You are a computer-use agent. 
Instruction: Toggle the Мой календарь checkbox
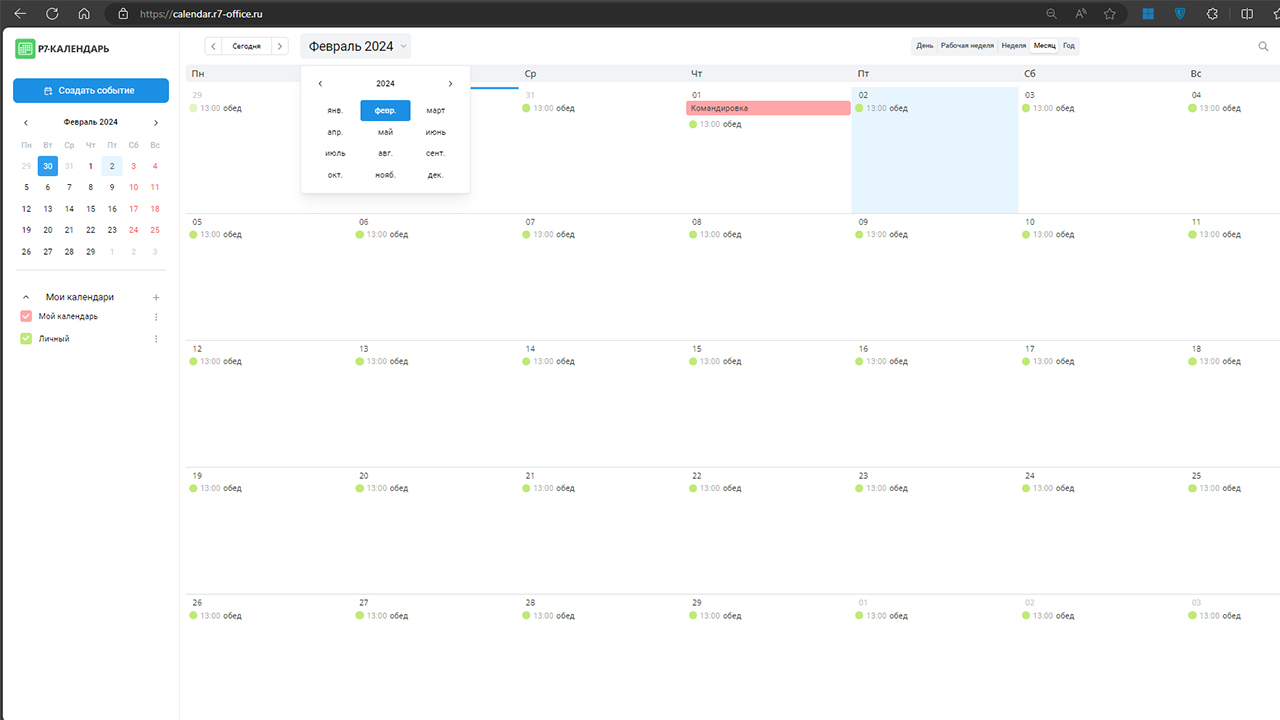pos(27,317)
